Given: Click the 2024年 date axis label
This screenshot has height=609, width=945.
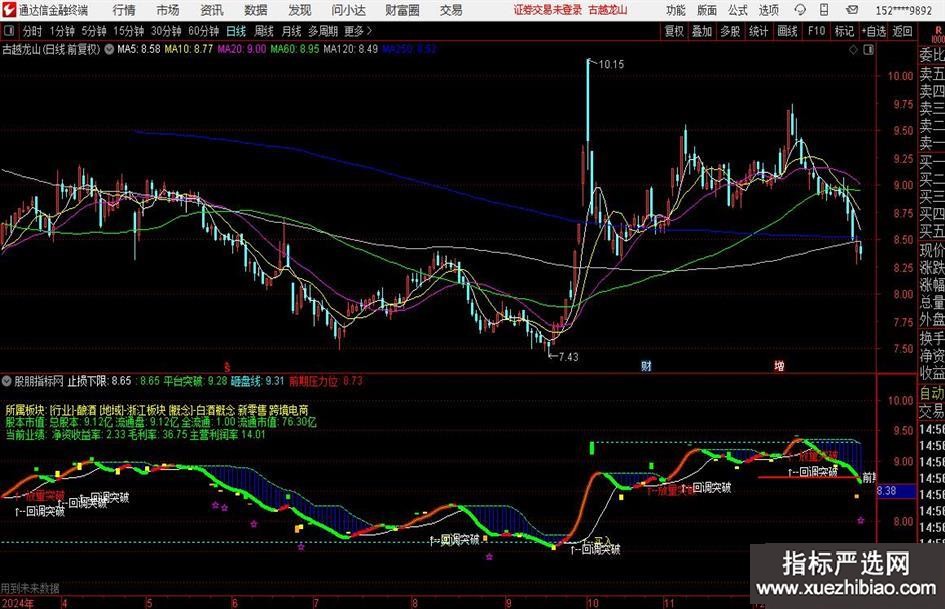Looking at the screenshot, I should [17, 603].
